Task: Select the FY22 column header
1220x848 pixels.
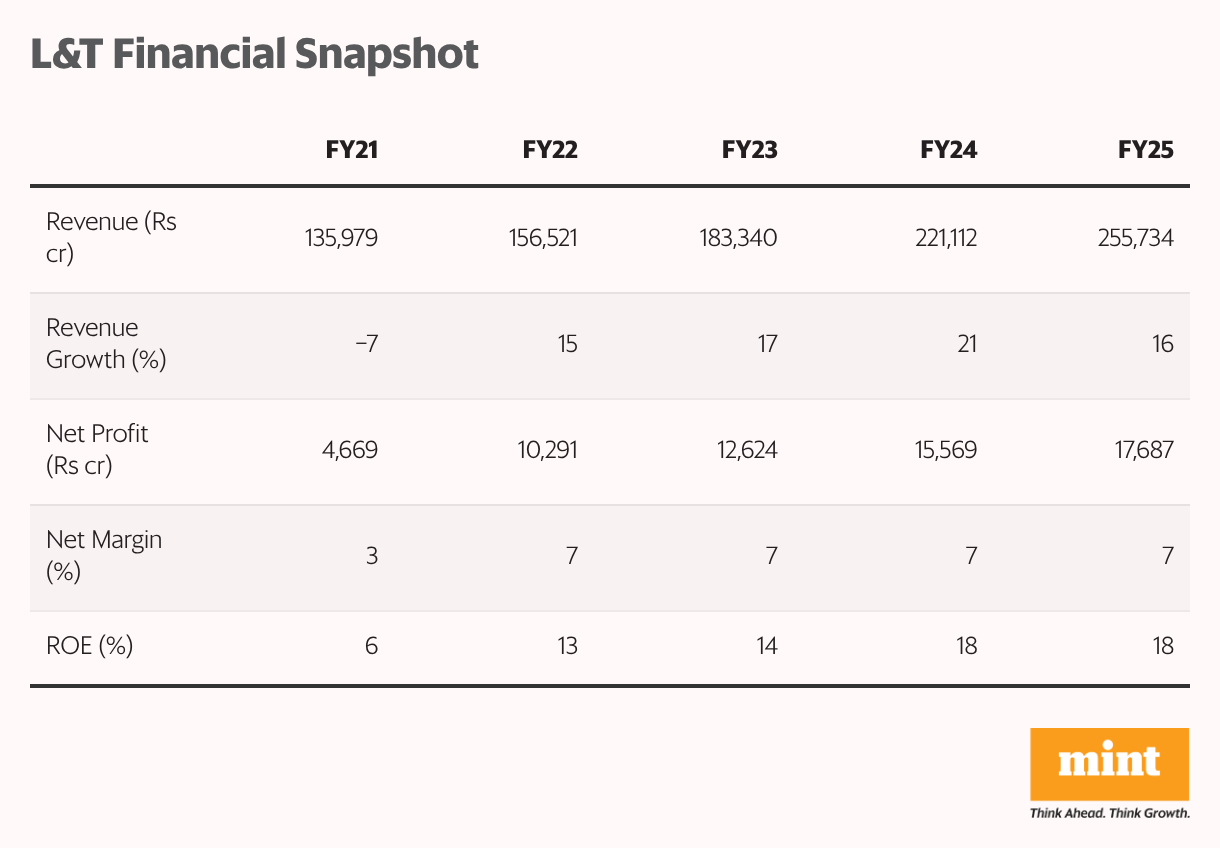Action: [x=550, y=150]
